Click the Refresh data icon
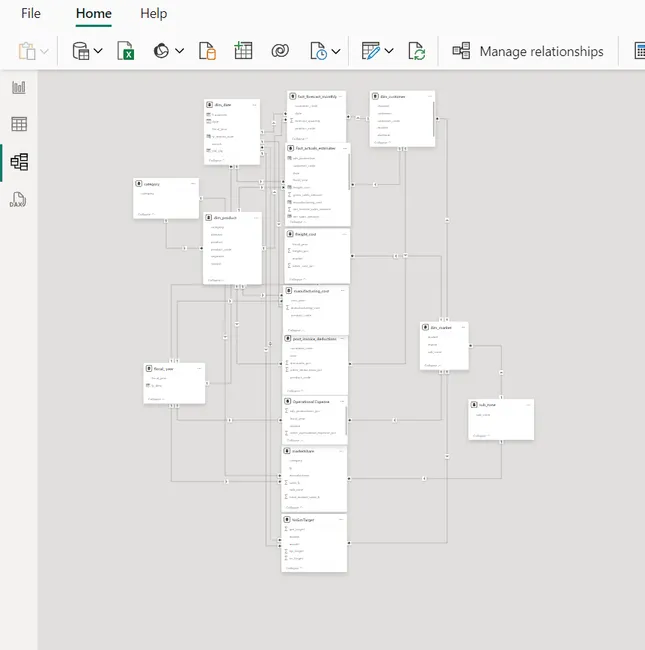Viewport: 645px width, 650px height. 416,51
